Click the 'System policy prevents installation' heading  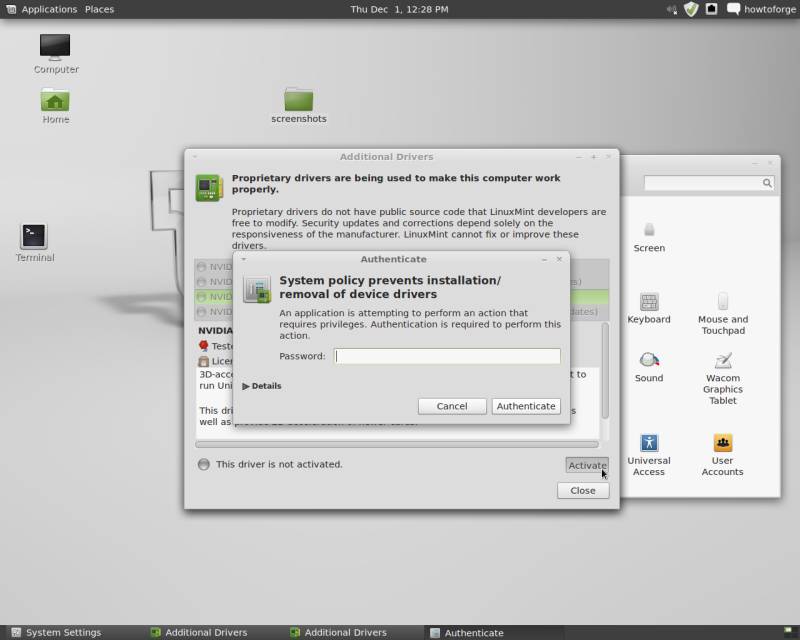tap(390, 287)
